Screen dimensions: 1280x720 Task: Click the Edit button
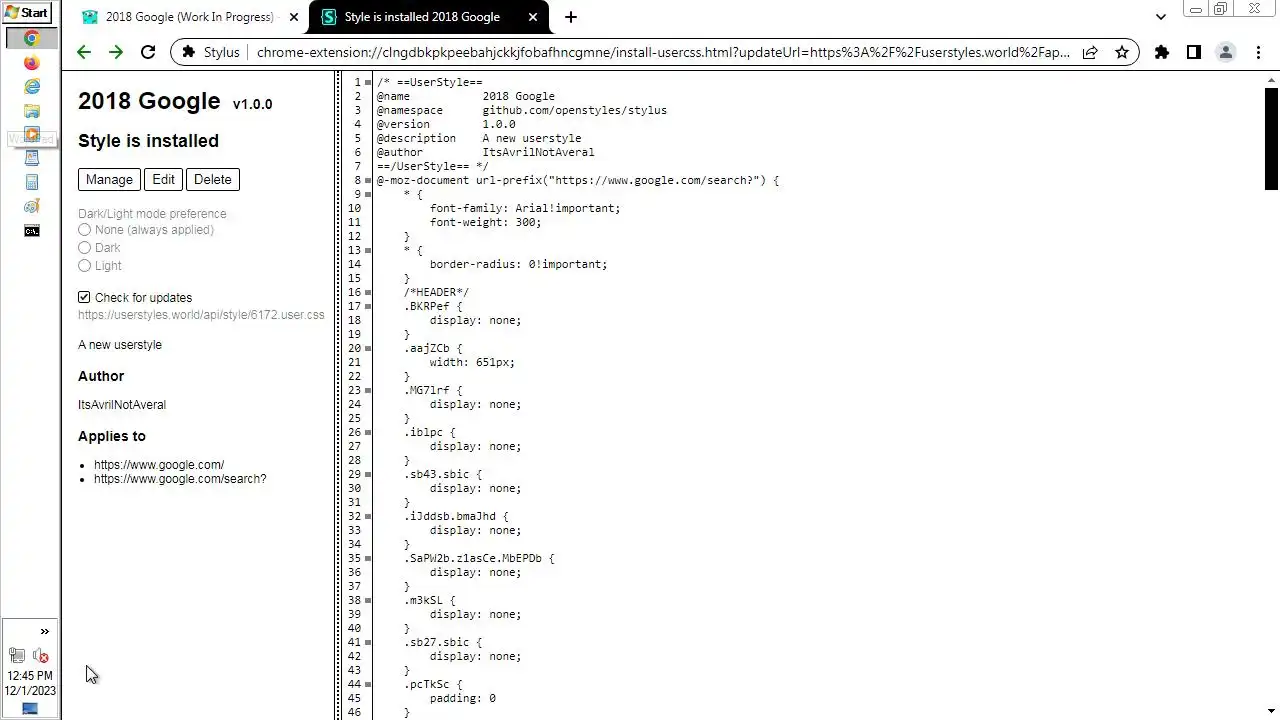163,179
